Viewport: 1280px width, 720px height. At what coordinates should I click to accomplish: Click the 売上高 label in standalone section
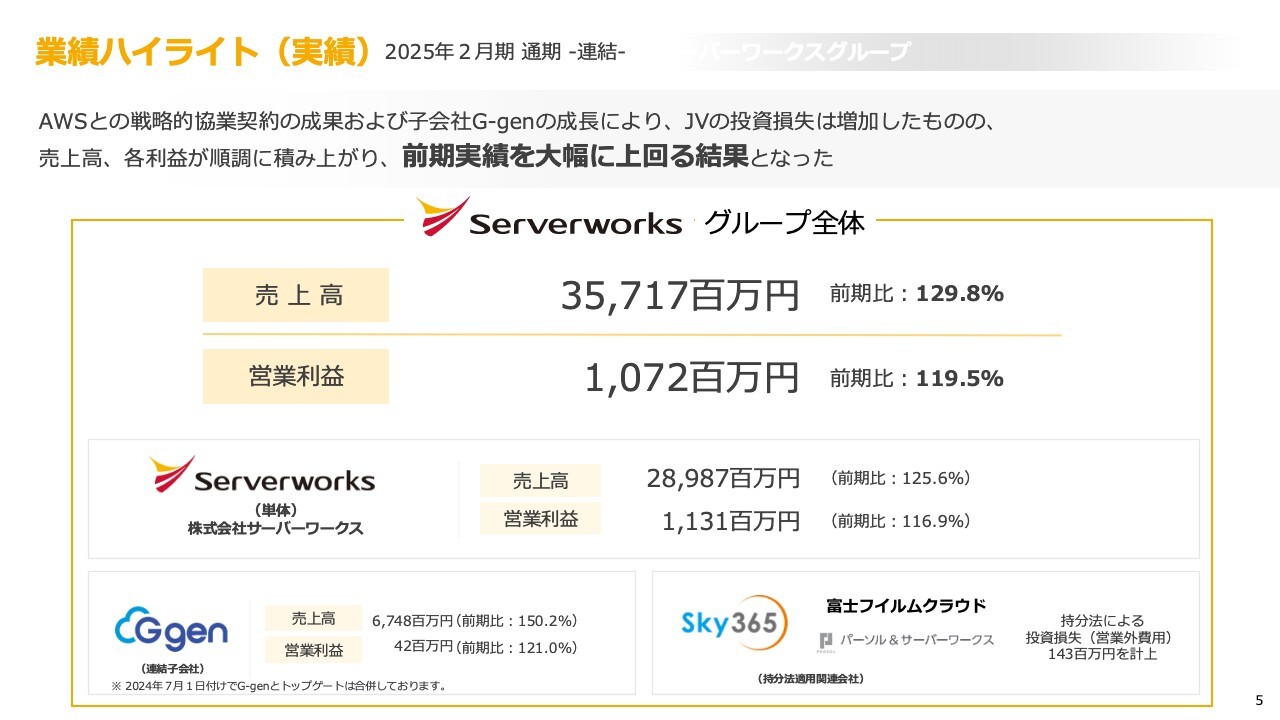(x=540, y=481)
